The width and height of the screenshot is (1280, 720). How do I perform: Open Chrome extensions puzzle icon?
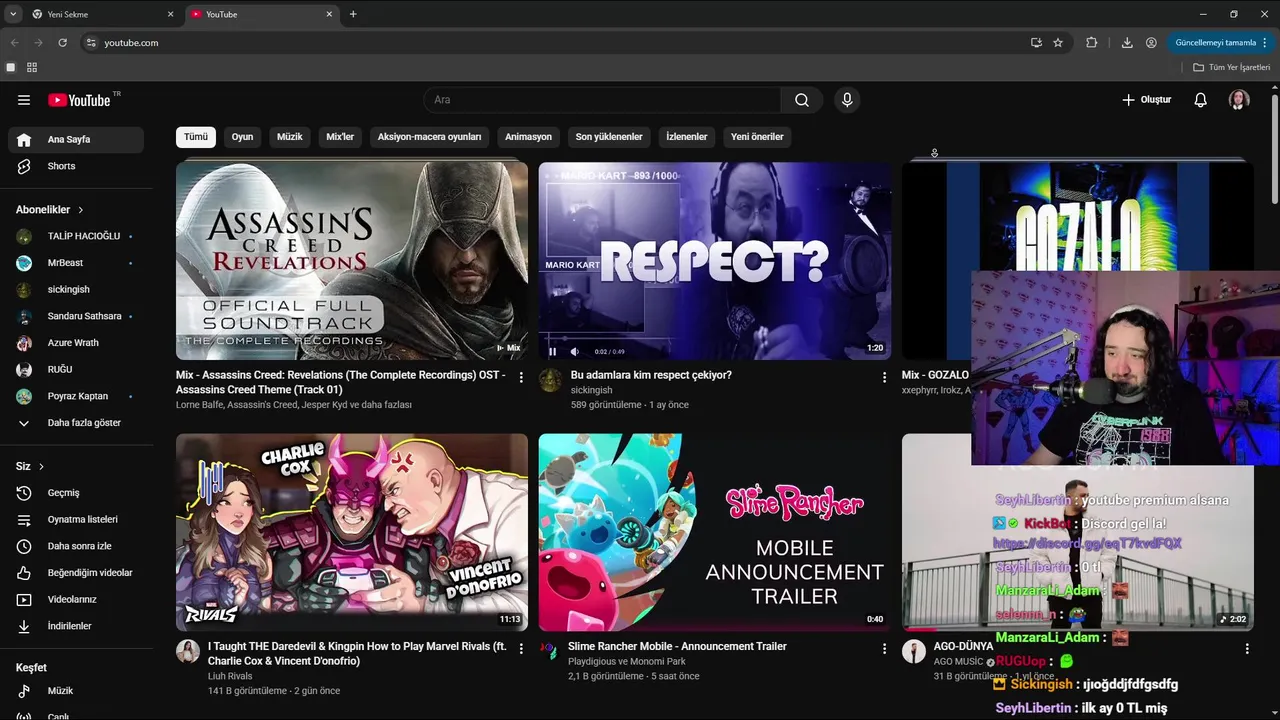click(1091, 43)
